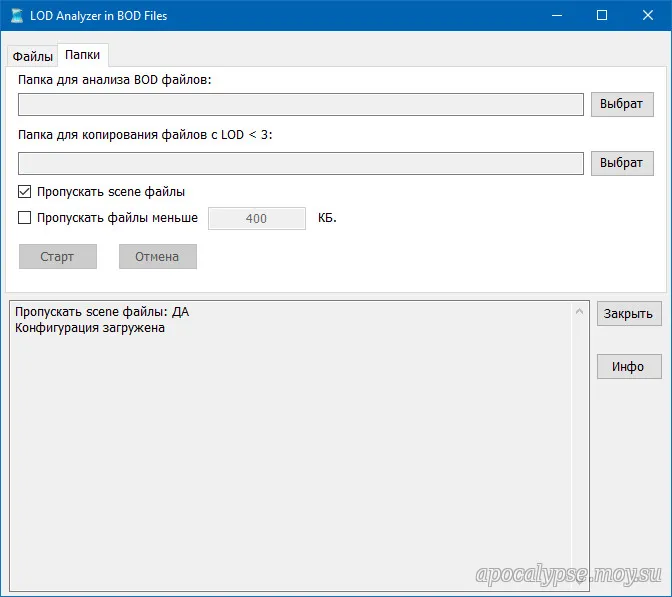Maximize the LOD Analyzer window
Viewport: 672px width, 597px height.
[602, 16]
